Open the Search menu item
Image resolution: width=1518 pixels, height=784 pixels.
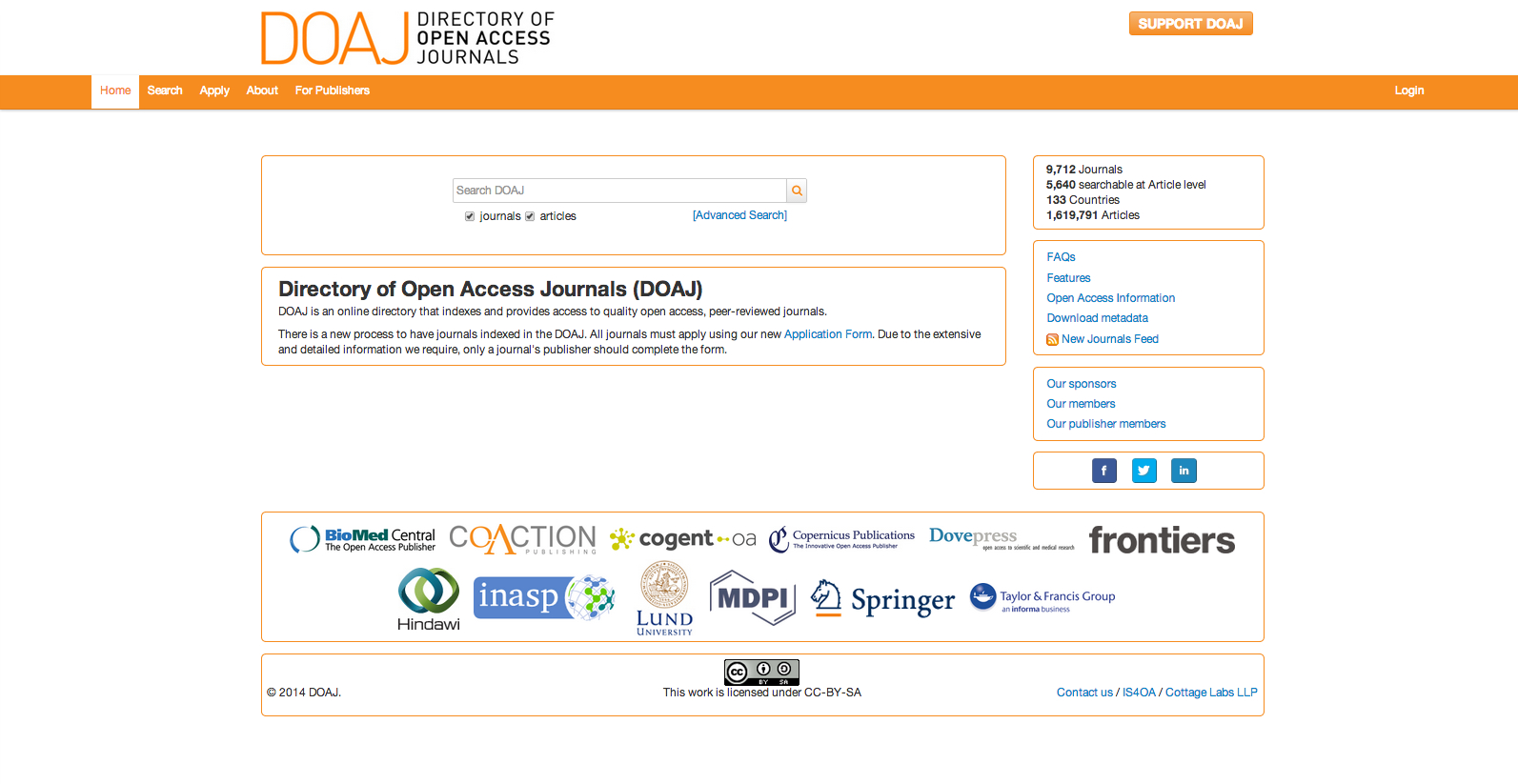tap(165, 91)
